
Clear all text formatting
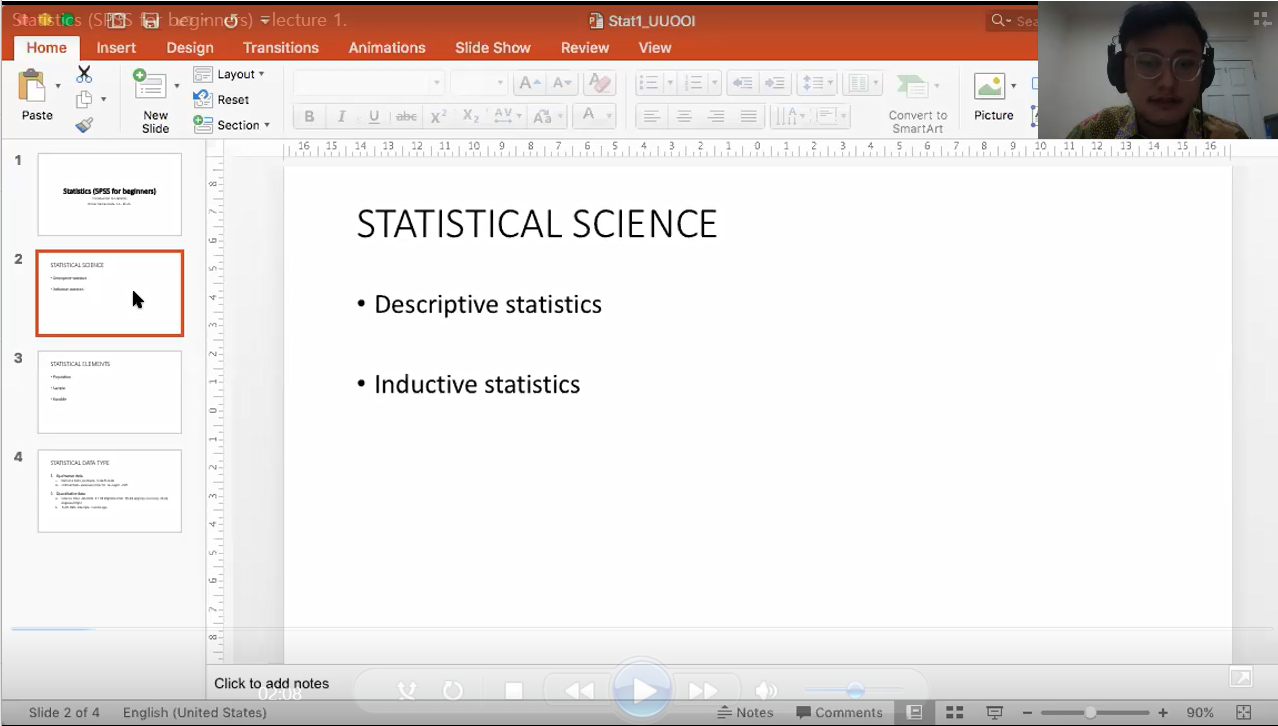click(599, 83)
